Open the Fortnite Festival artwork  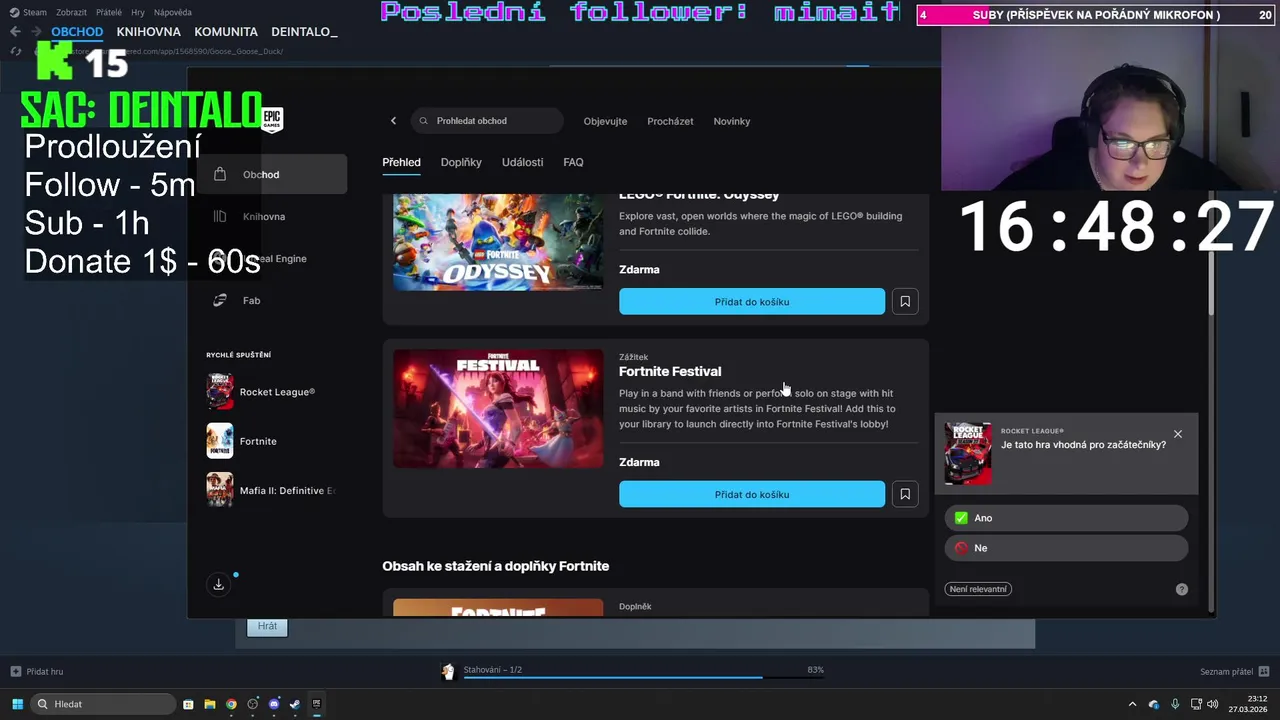point(498,409)
